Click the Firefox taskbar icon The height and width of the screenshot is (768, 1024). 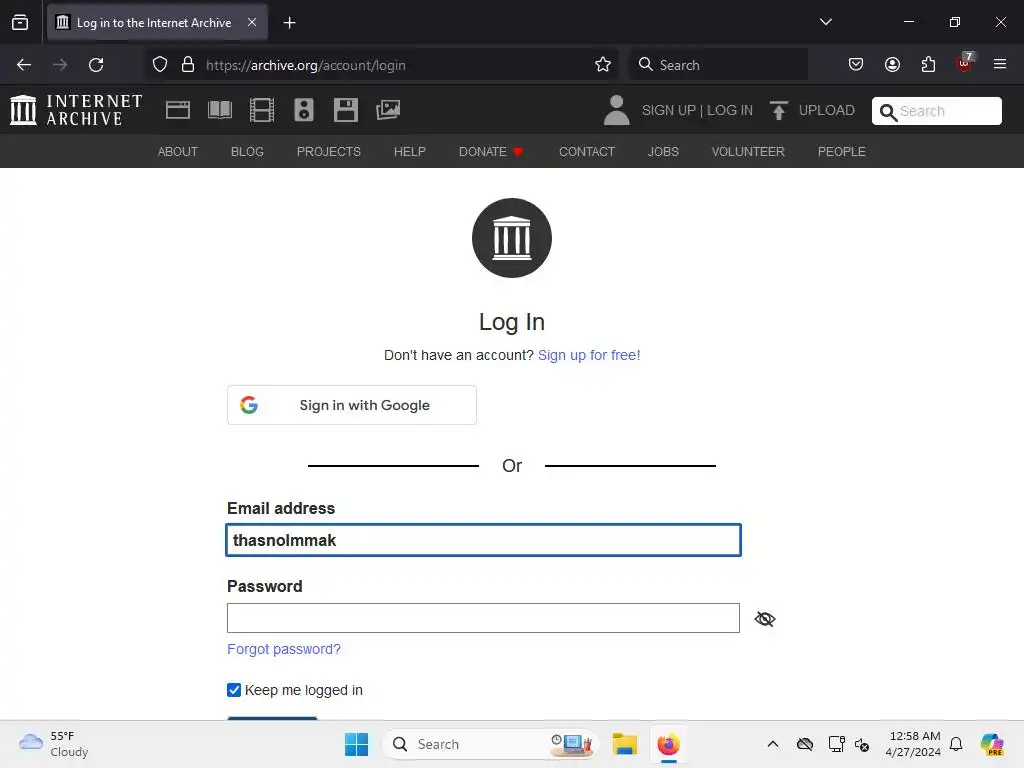(x=668, y=744)
